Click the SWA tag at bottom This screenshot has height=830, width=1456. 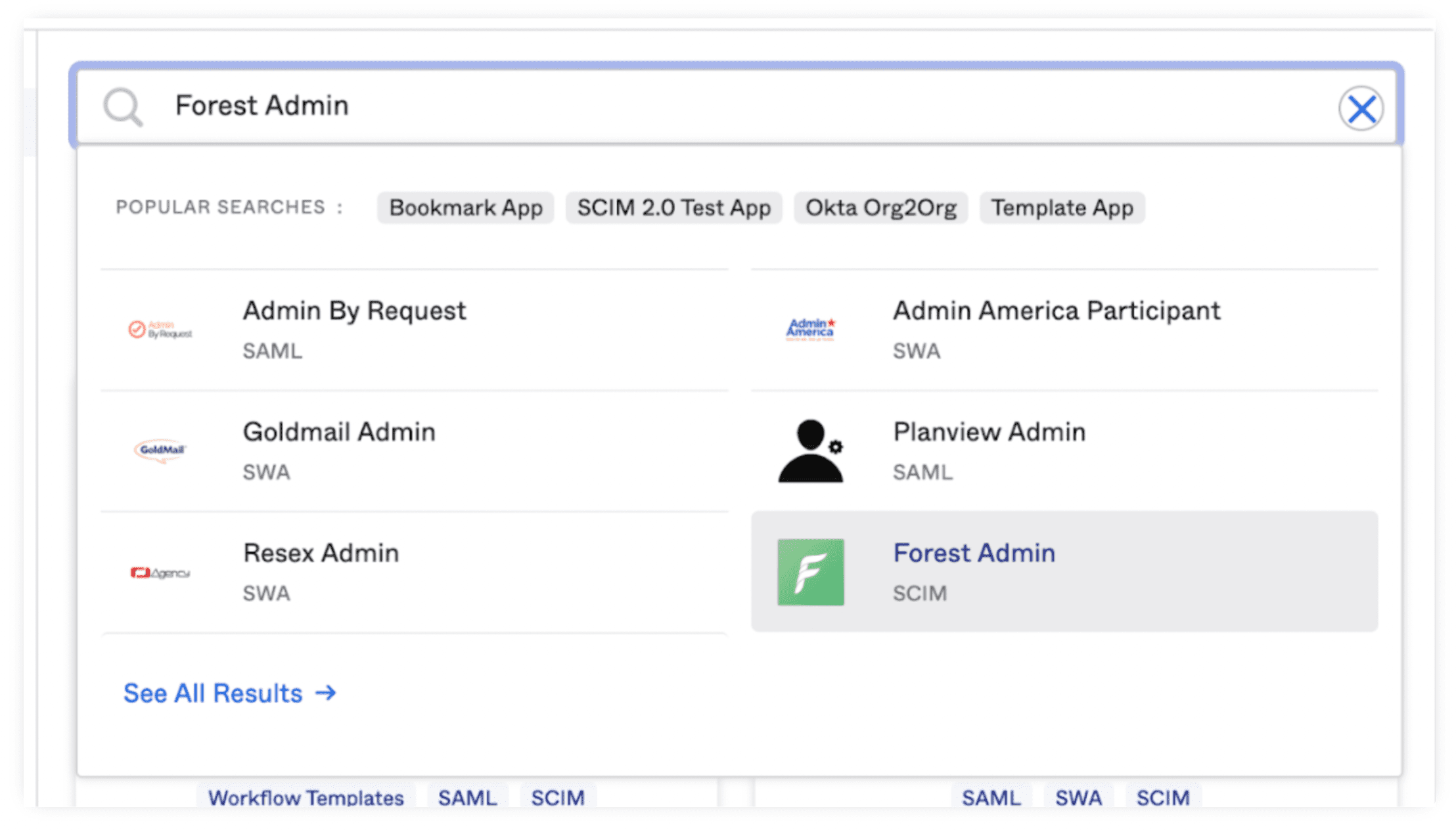click(x=1078, y=797)
